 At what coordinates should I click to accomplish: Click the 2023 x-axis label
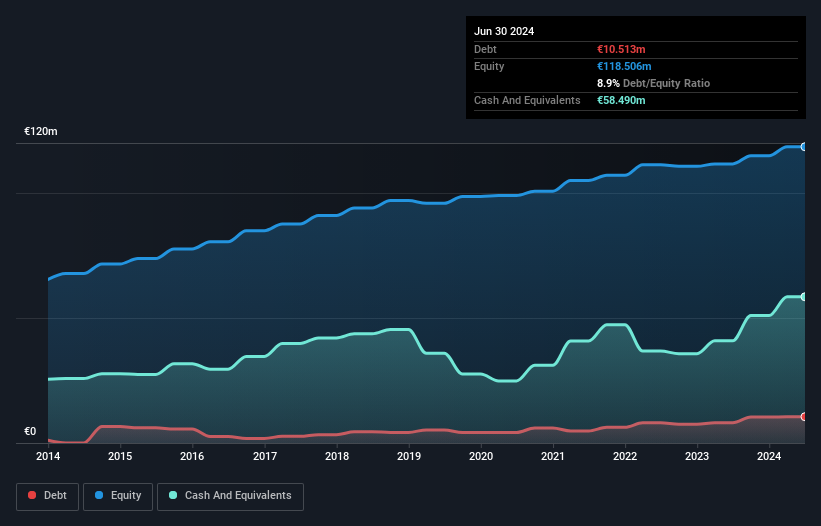click(x=697, y=456)
